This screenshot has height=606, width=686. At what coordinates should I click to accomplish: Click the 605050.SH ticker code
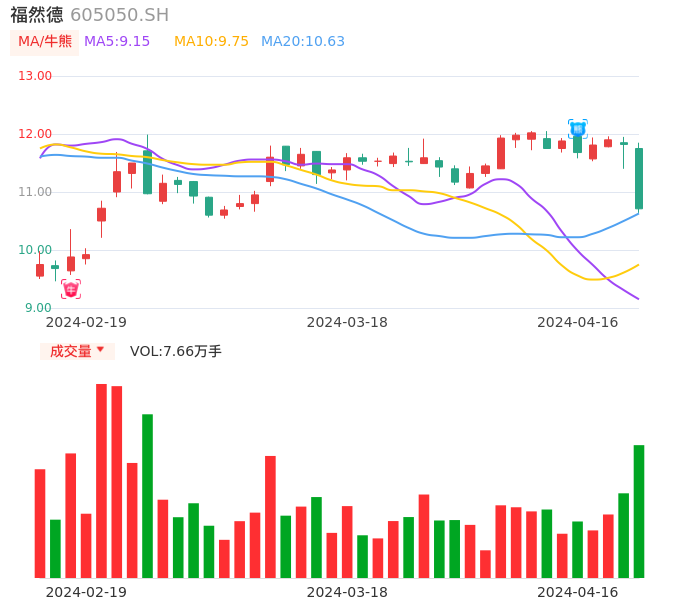[119, 15]
